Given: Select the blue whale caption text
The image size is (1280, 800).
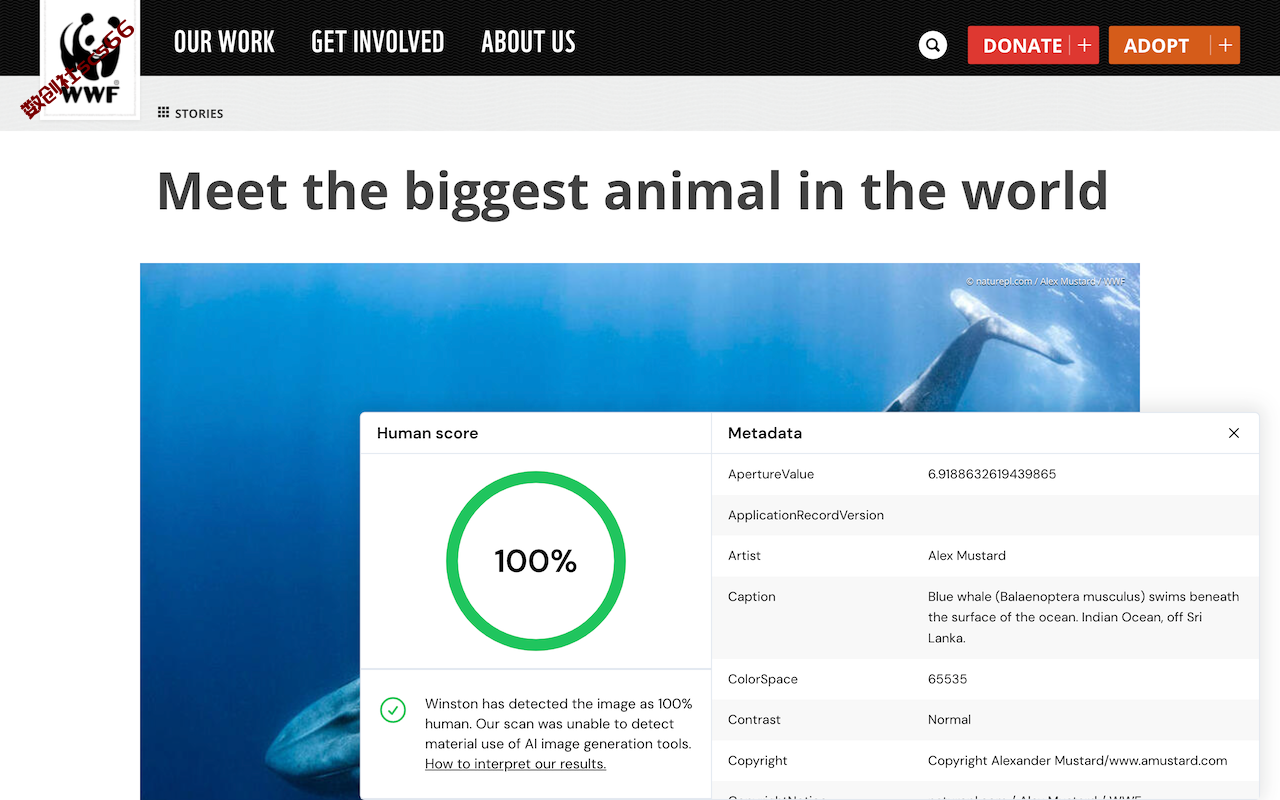Looking at the screenshot, I should coord(1083,617).
